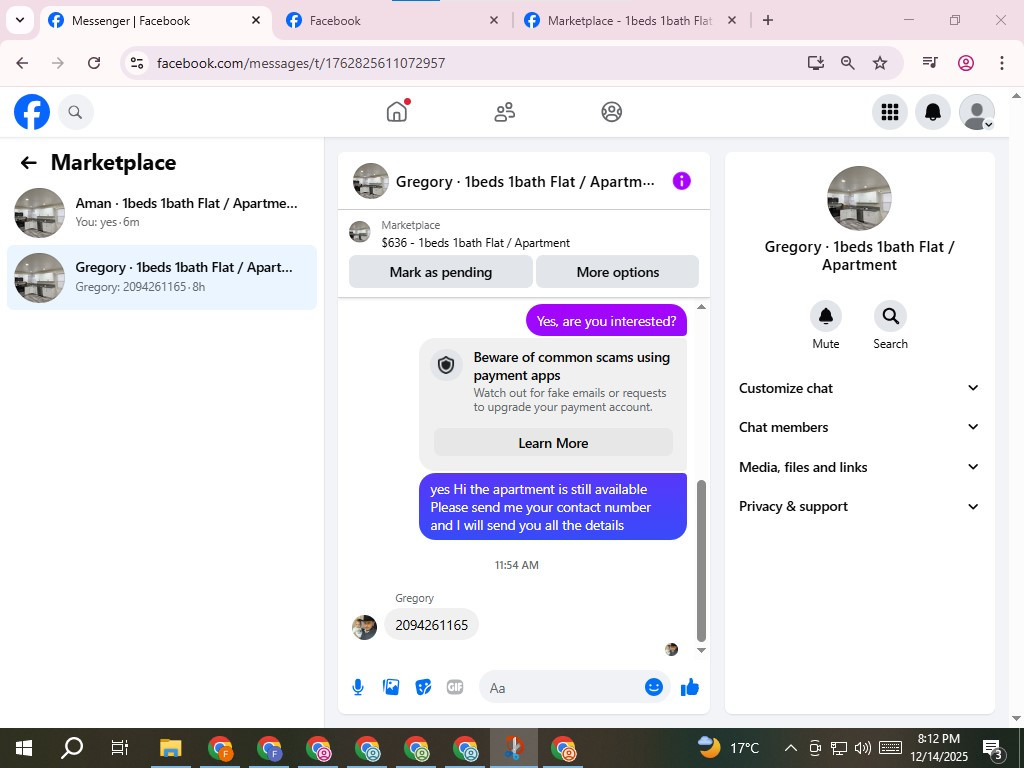
Task: Open the Windows notification center icon
Action: point(993,748)
